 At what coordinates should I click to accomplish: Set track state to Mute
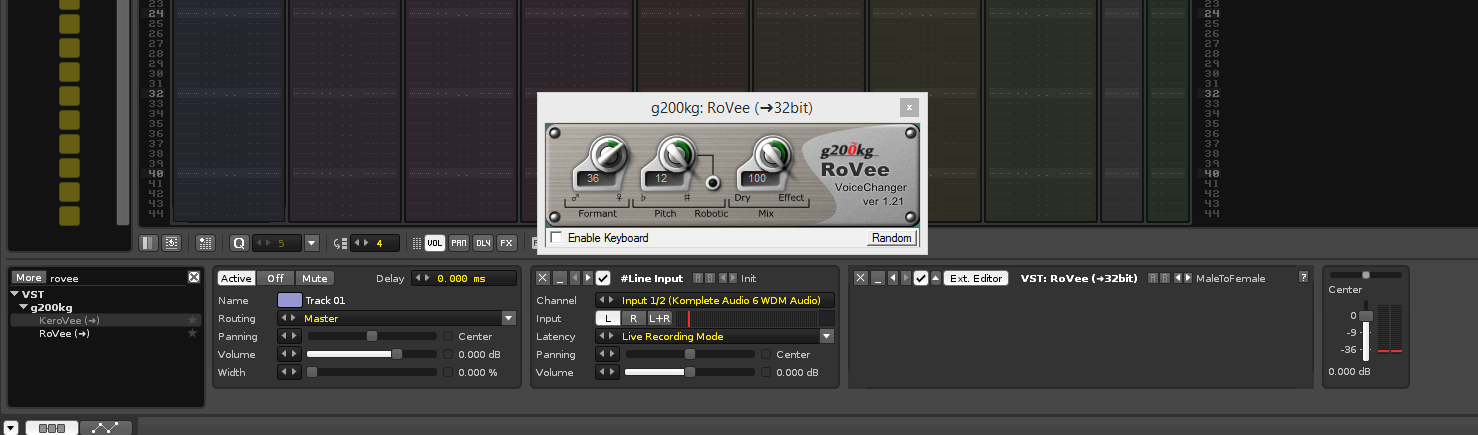[x=314, y=278]
